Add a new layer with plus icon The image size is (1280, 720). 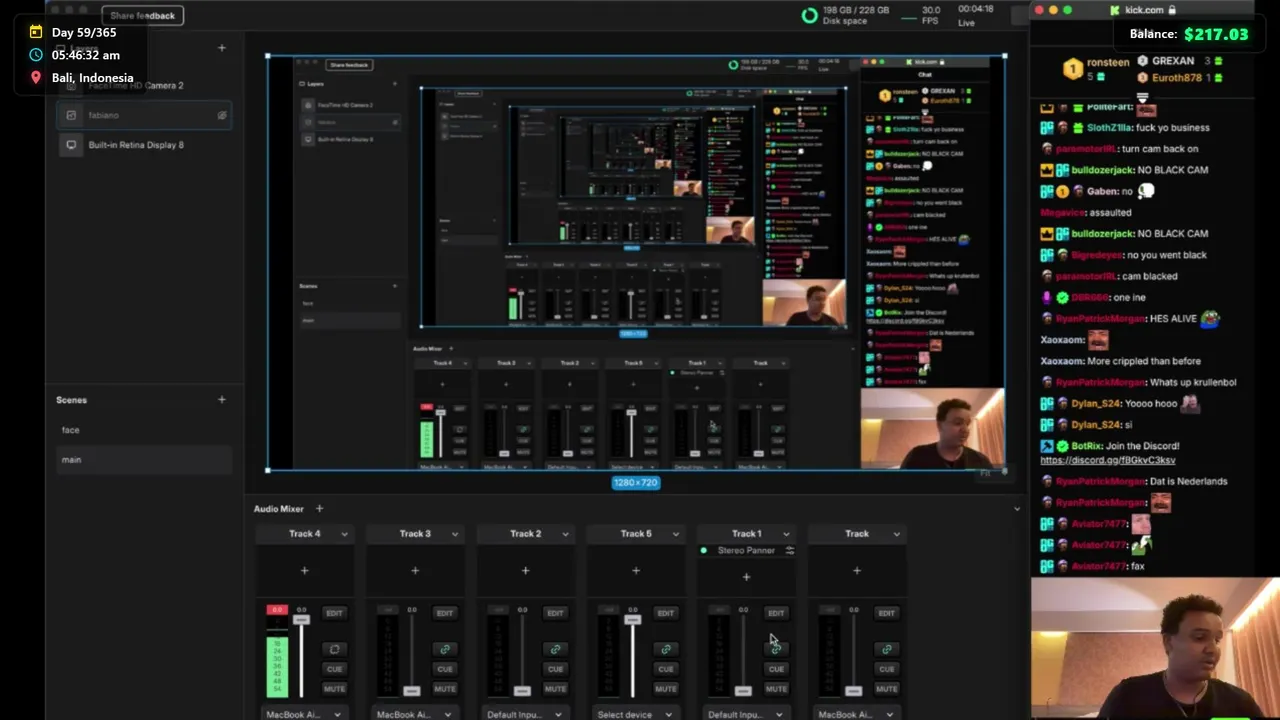pyautogui.click(x=222, y=47)
